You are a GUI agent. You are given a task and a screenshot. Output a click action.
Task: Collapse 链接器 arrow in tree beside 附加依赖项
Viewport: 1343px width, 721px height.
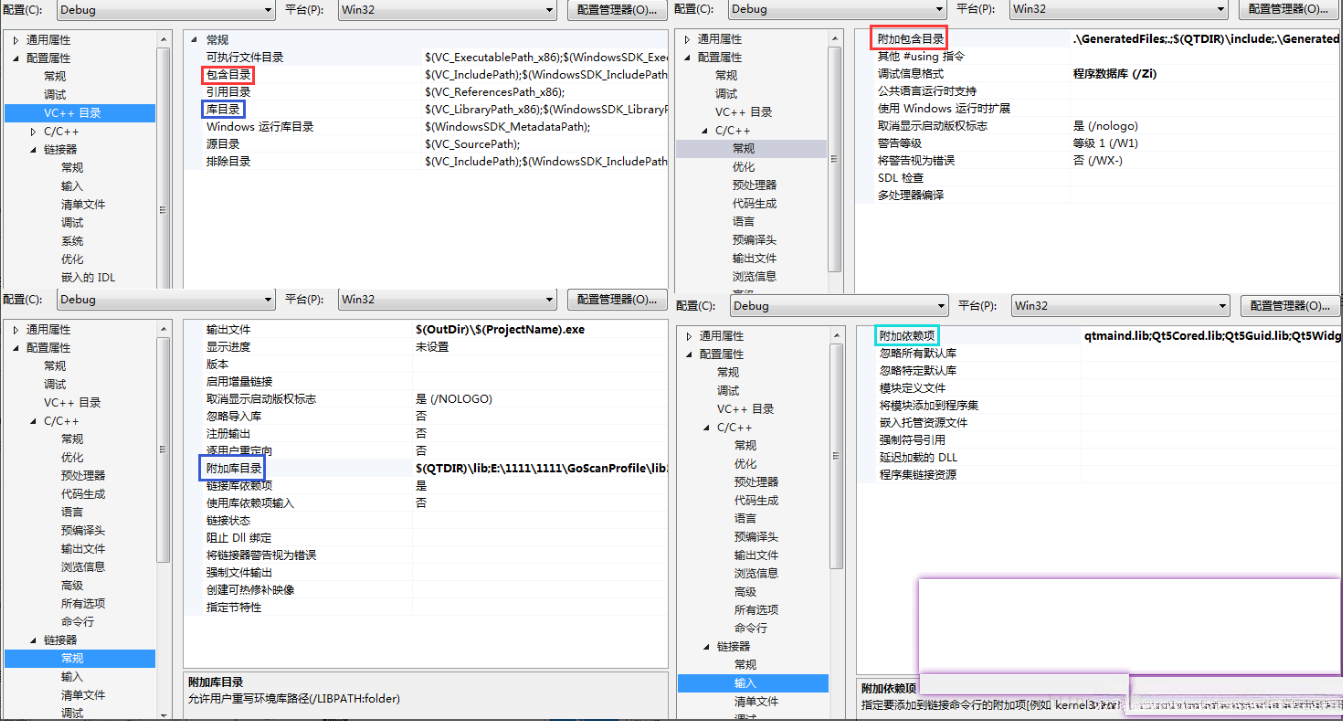pyautogui.click(x=705, y=647)
